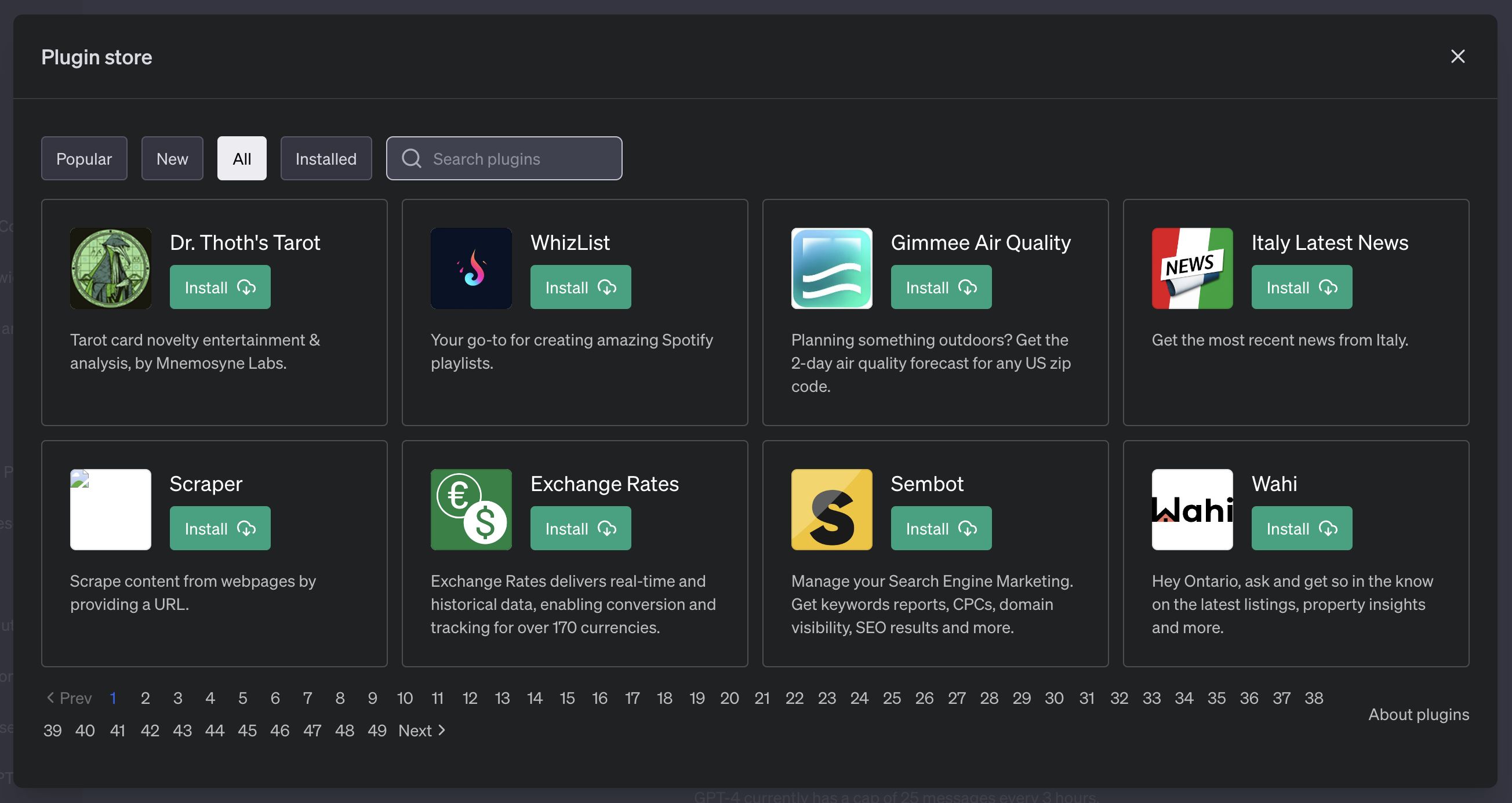Click the Exchange Rates plugin icon
This screenshot has height=803, width=1512.
point(471,510)
